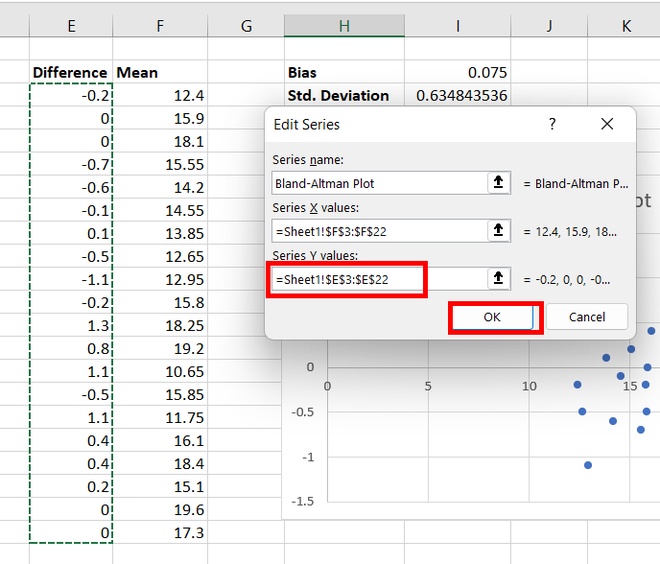660x564 pixels.
Task: Select column G header
Action: click(x=246, y=26)
